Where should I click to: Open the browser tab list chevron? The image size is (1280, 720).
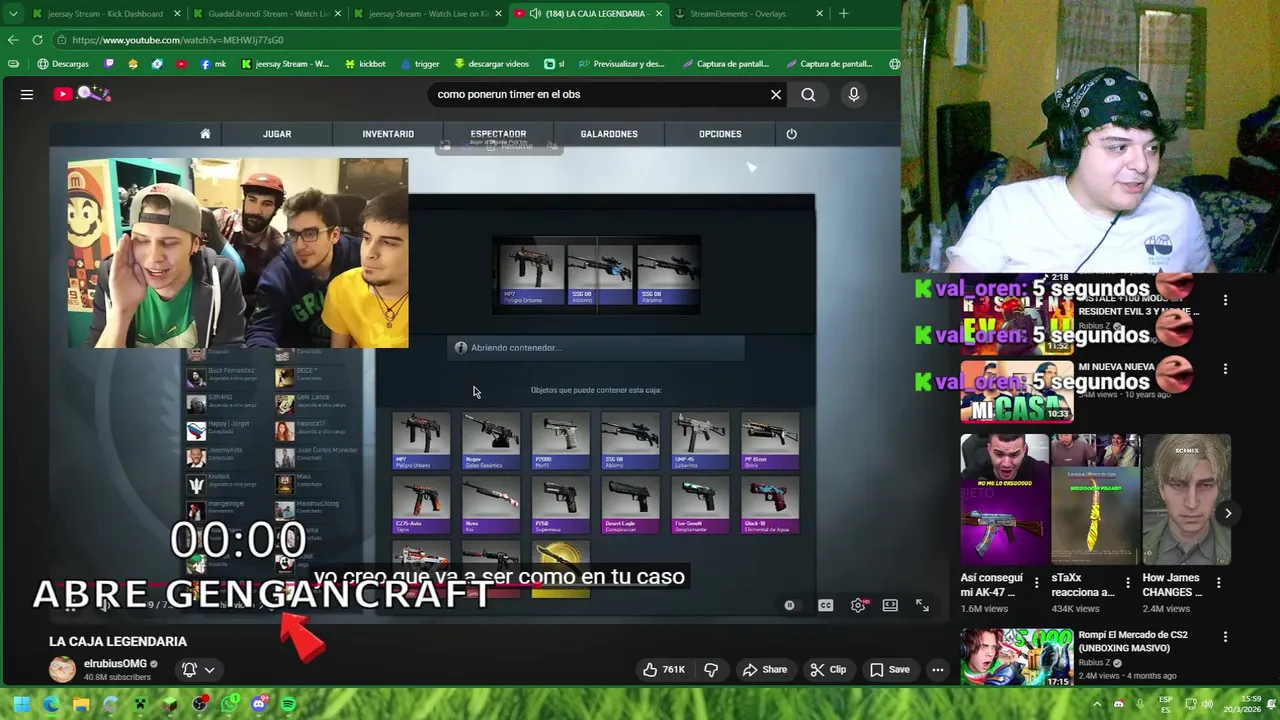pos(13,14)
